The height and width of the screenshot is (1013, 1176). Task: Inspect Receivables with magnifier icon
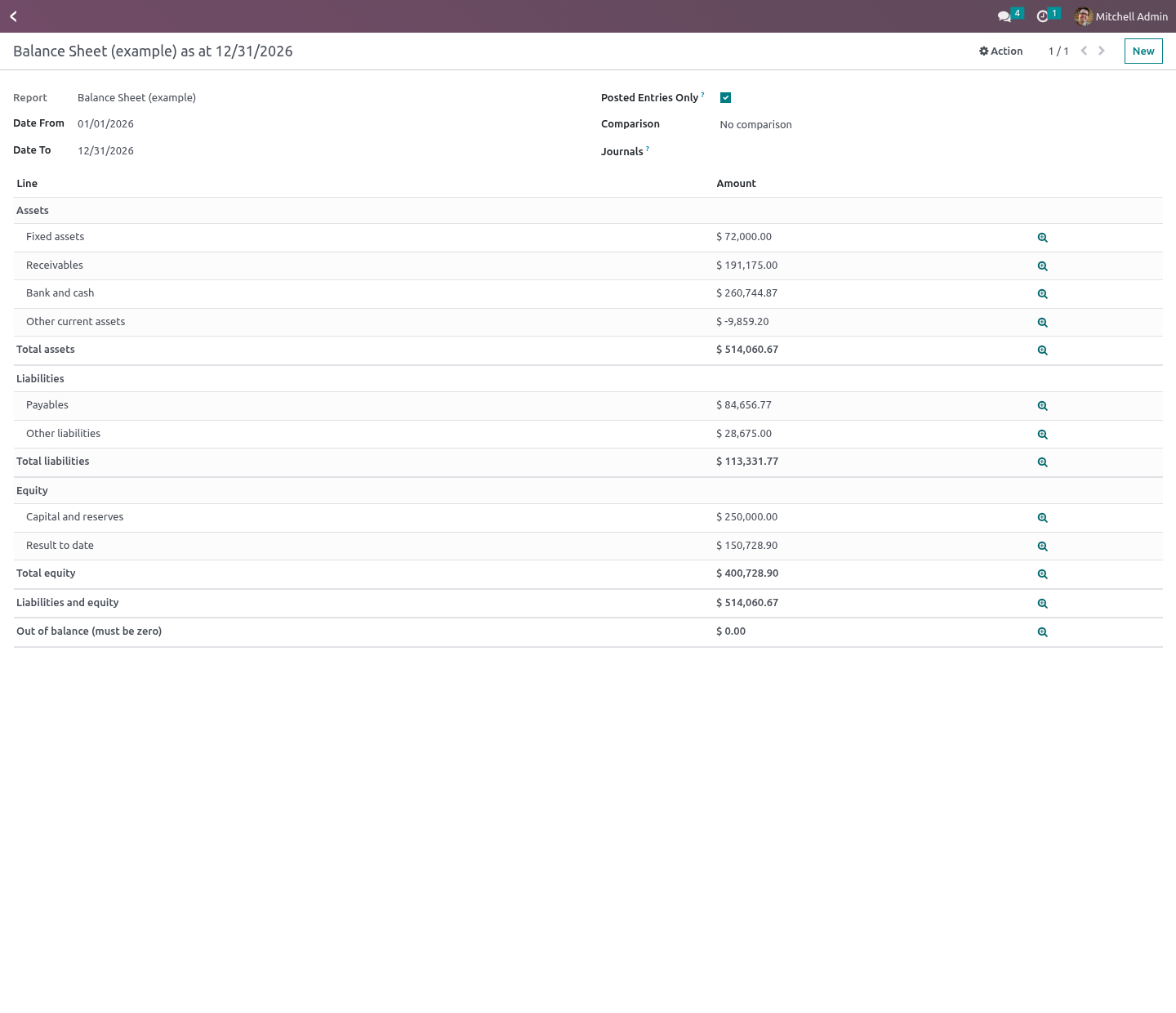click(1042, 266)
